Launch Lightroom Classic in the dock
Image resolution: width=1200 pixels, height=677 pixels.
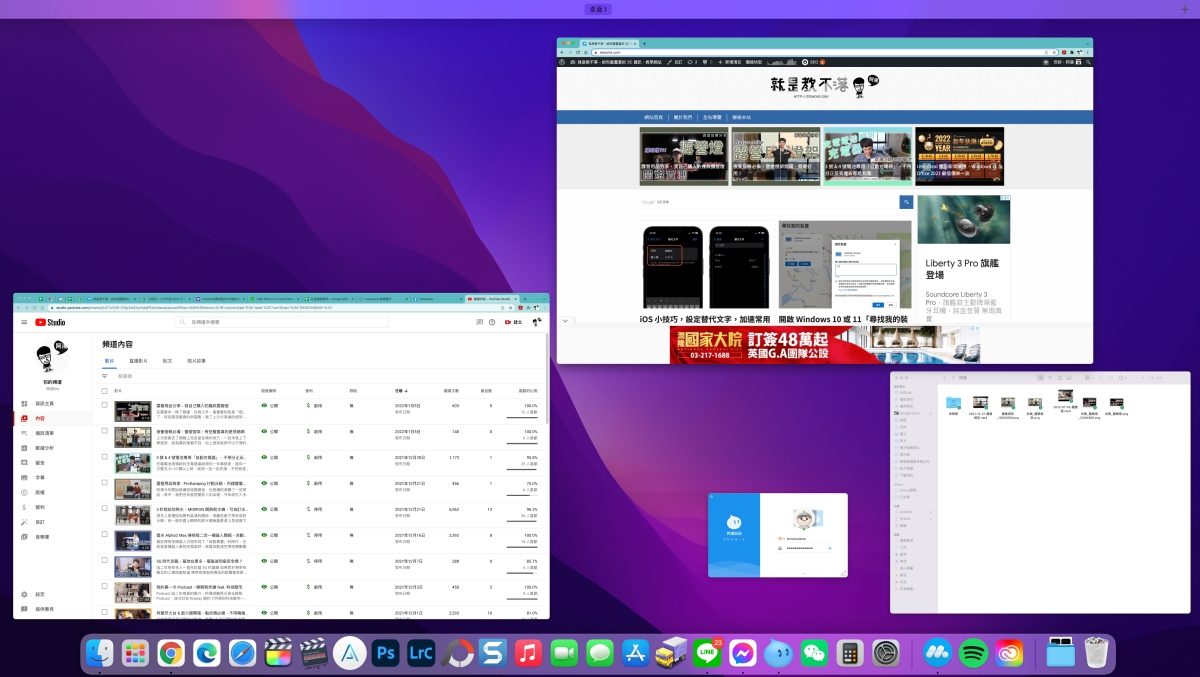coord(421,654)
